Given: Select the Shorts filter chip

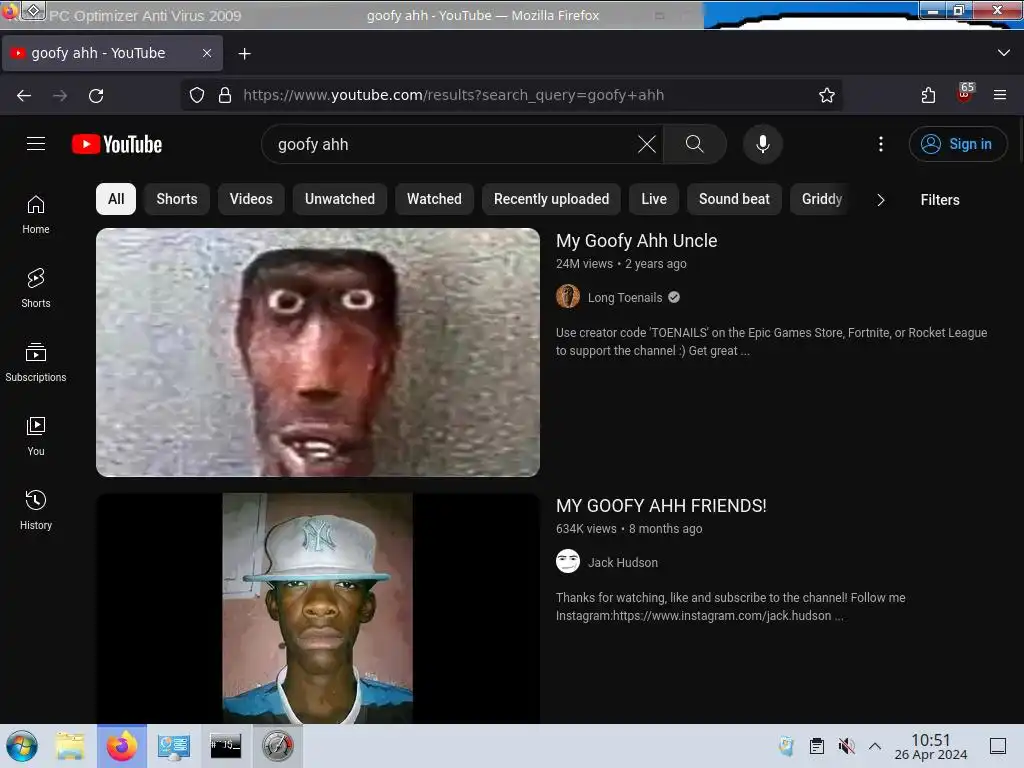Looking at the screenshot, I should point(176,199).
